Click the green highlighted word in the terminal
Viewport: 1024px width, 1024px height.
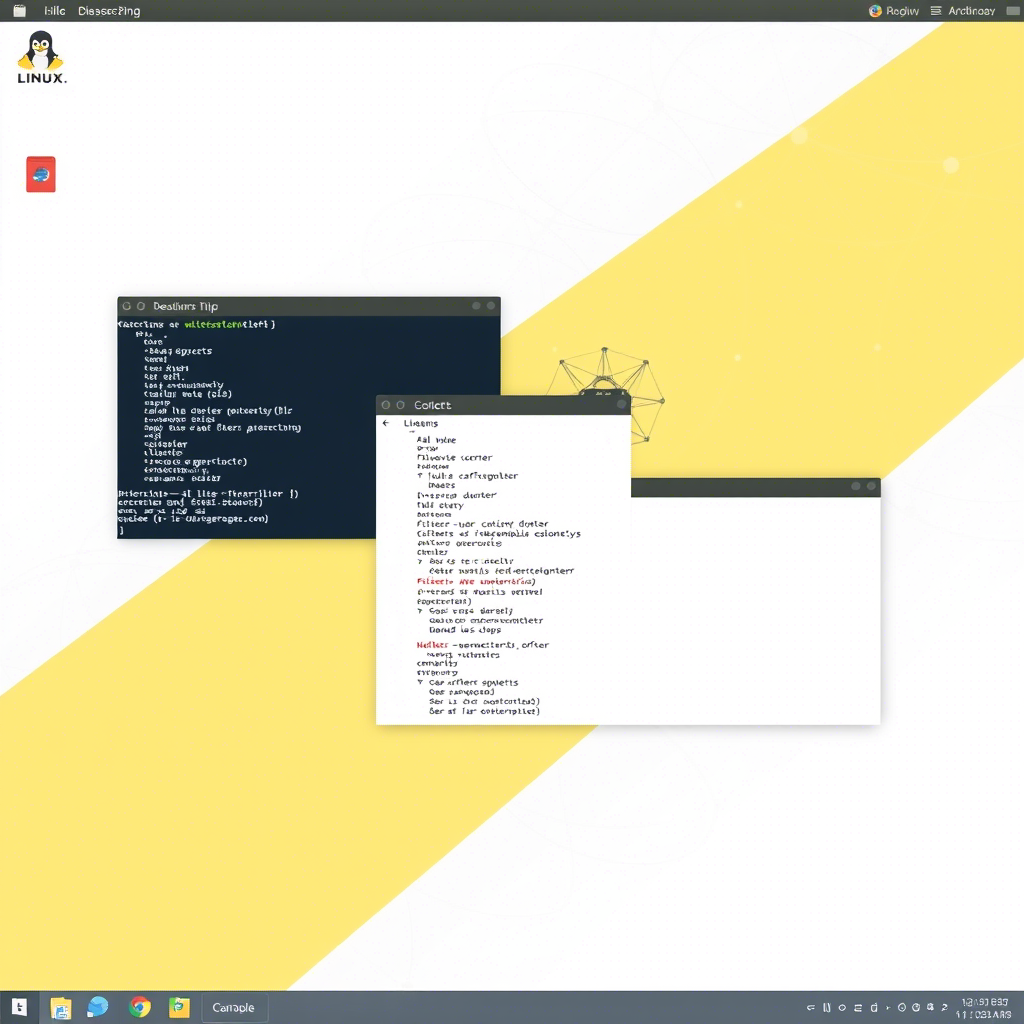coord(213,324)
